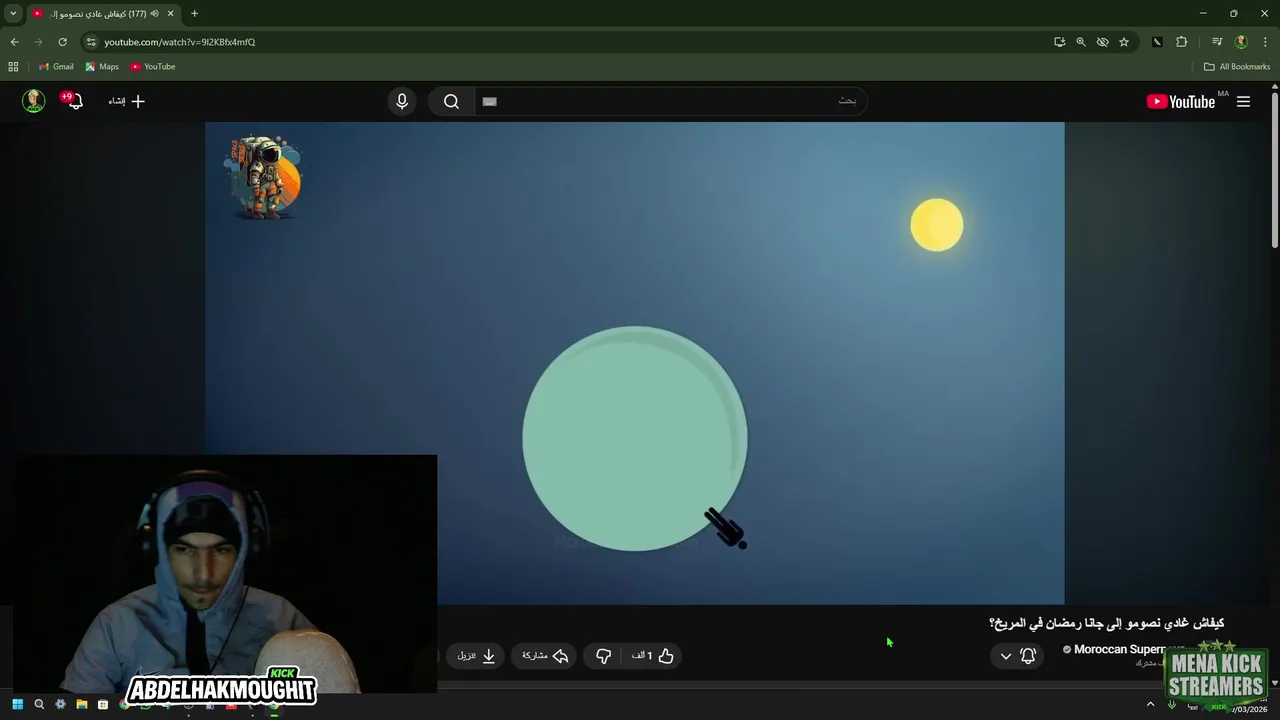Use the page vertical scrollbar

(x=1274, y=170)
